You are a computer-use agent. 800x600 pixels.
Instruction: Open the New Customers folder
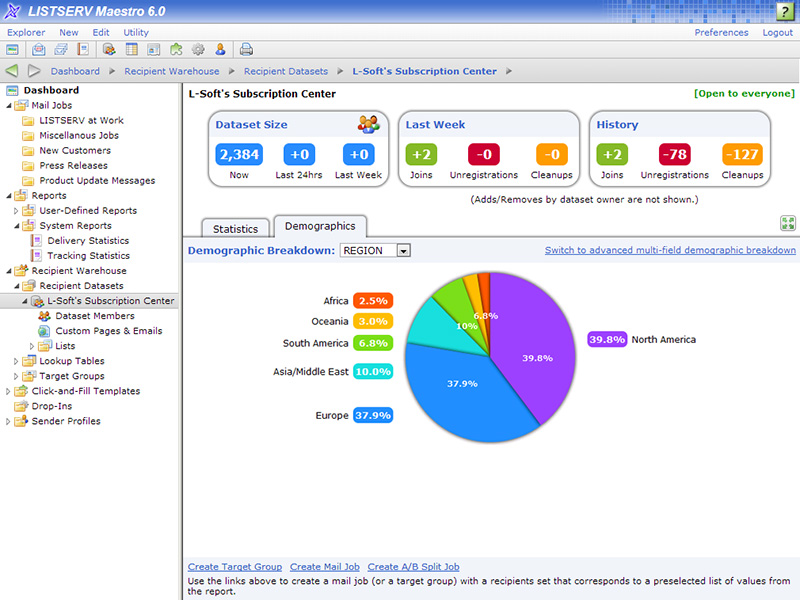tap(75, 151)
